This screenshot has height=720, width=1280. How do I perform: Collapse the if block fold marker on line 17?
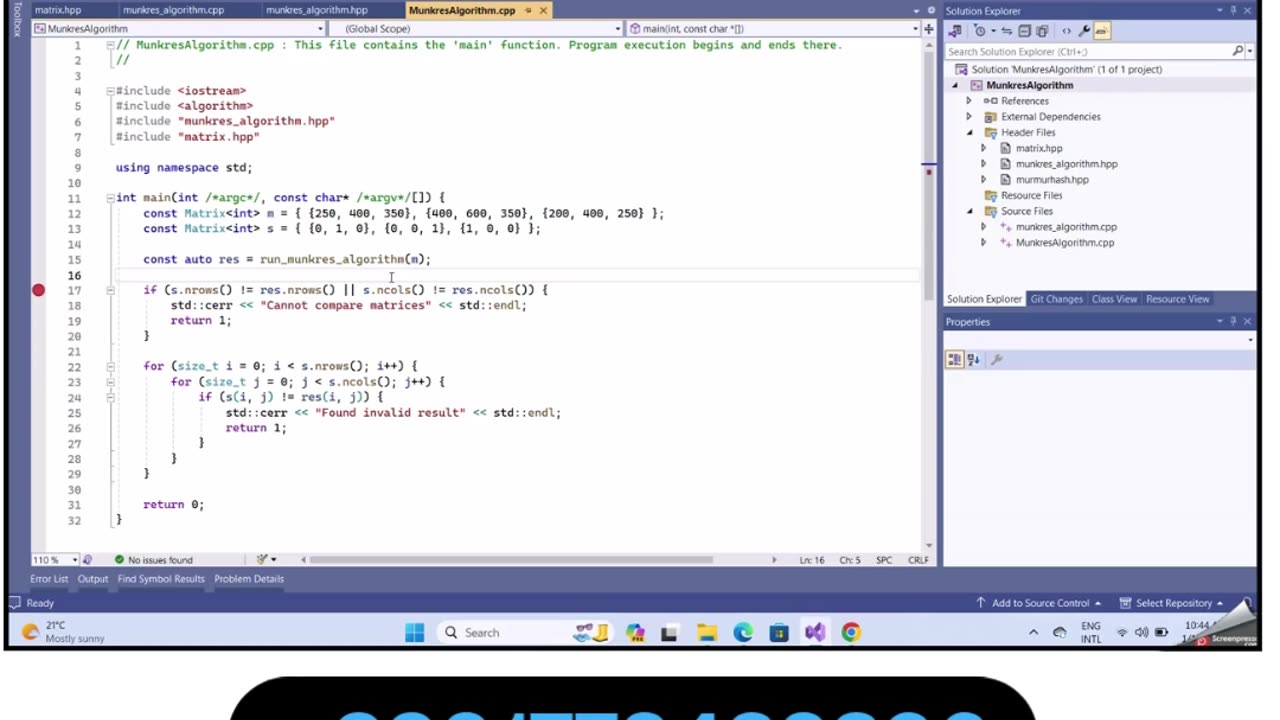[110, 290]
